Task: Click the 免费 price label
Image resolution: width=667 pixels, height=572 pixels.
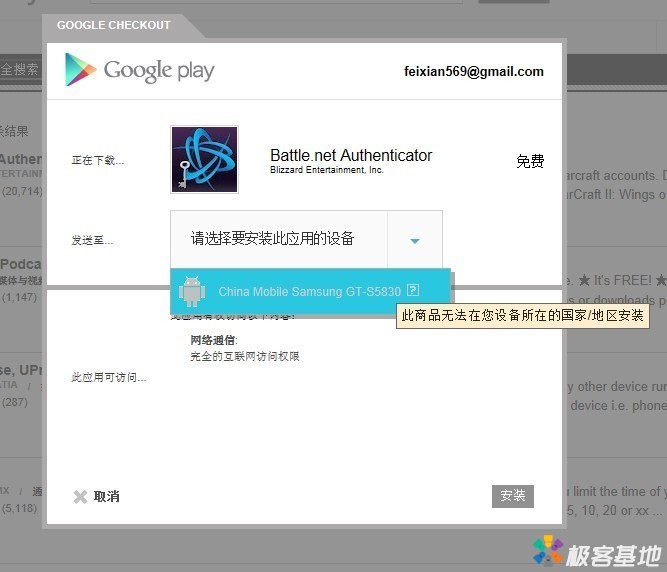Action: (x=529, y=161)
